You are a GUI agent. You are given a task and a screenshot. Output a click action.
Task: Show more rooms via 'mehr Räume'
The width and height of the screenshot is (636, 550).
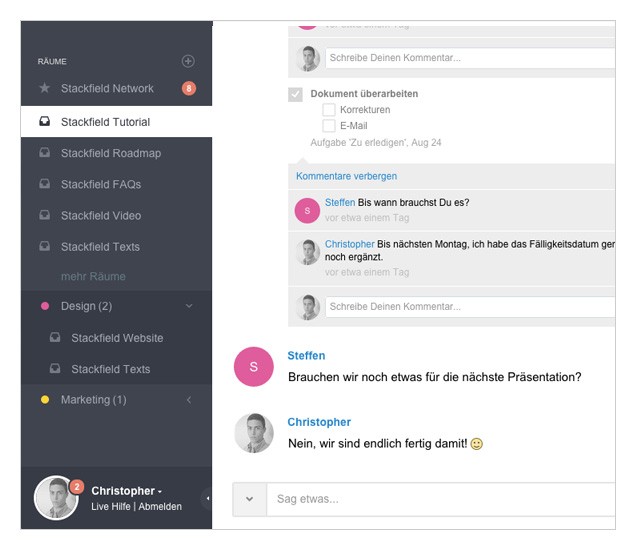click(x=93, y=277)
